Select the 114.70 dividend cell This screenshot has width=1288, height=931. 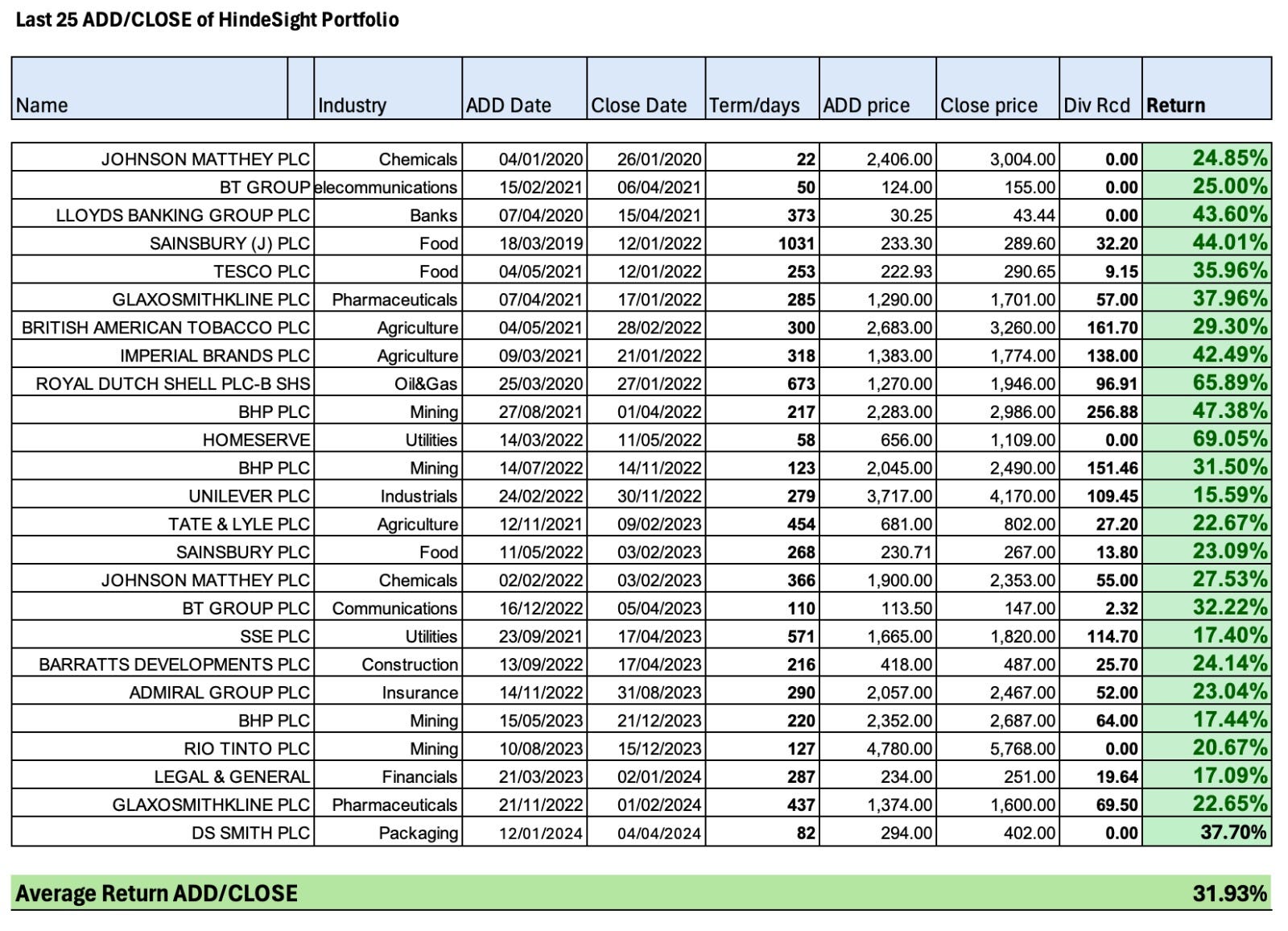[x=1100, y=636]
